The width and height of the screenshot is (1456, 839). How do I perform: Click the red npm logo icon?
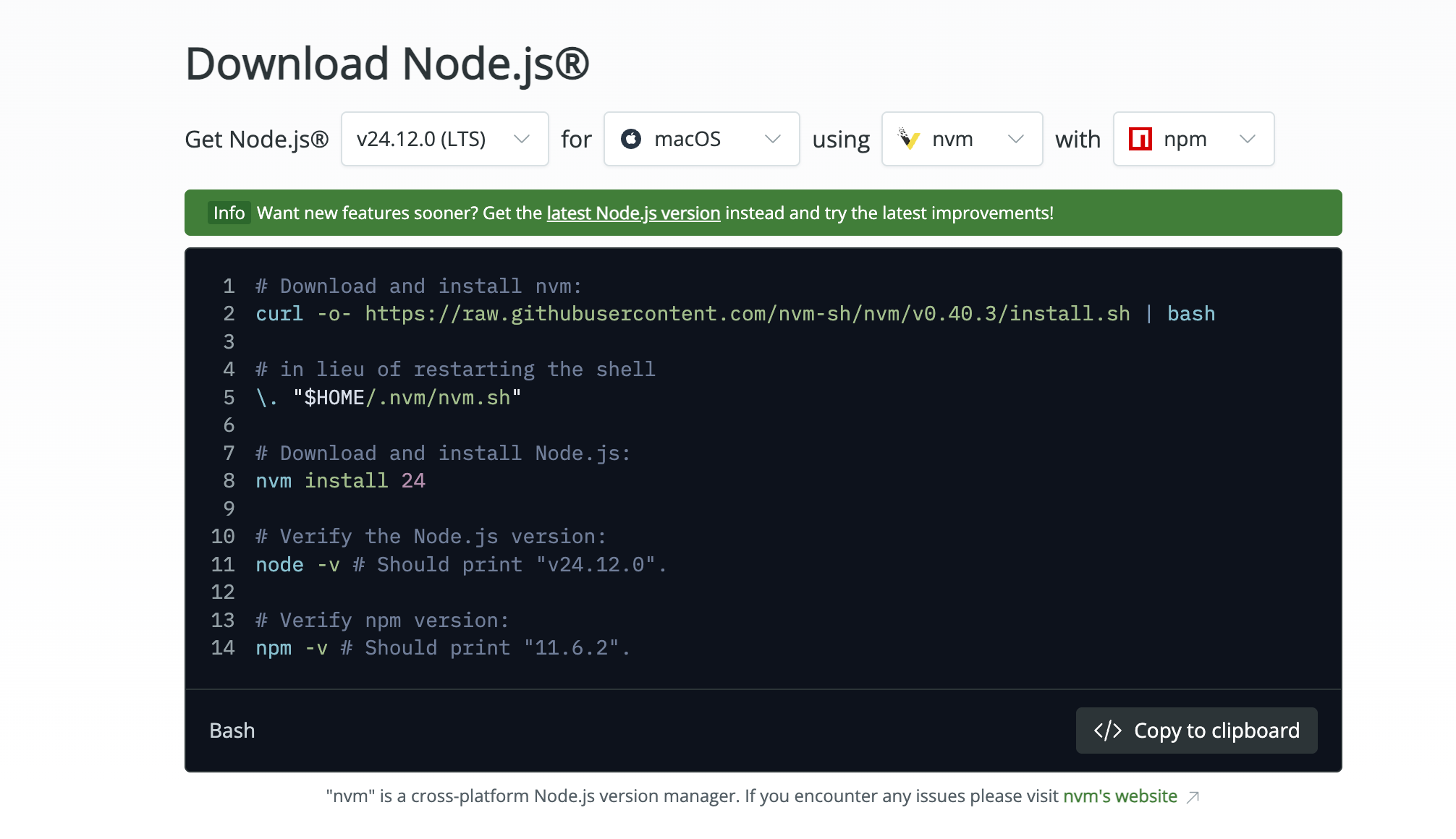tap(1140, 139)
